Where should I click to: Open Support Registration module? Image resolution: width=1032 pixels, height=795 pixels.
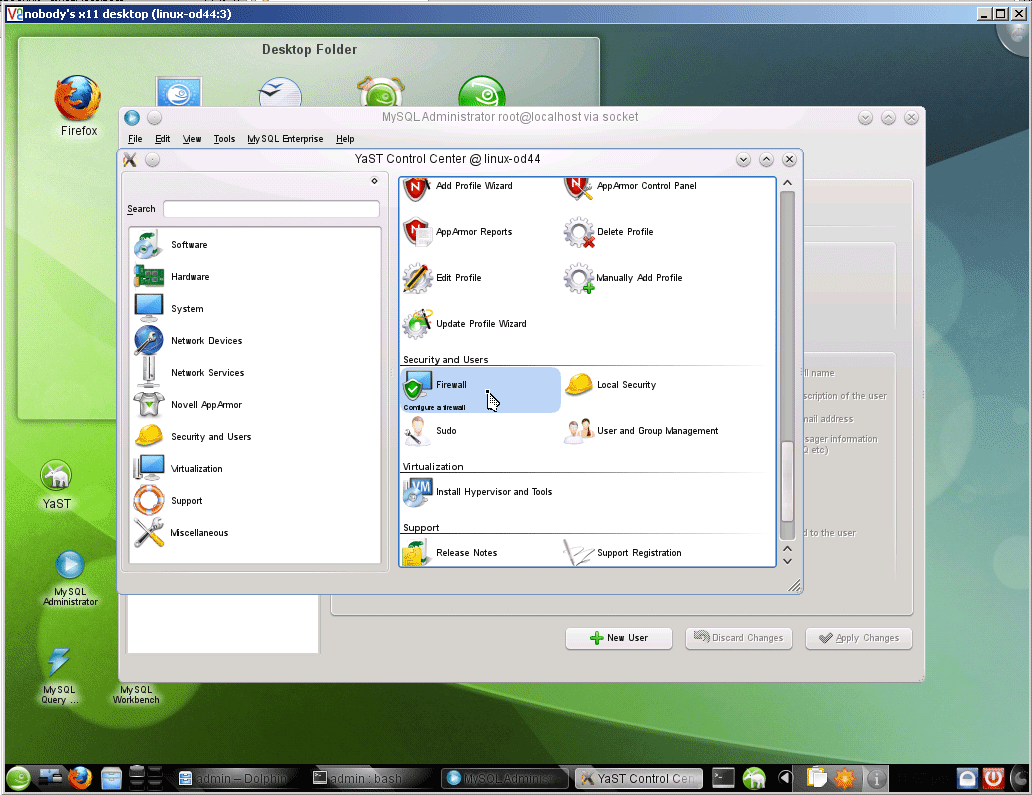point(623,553)
